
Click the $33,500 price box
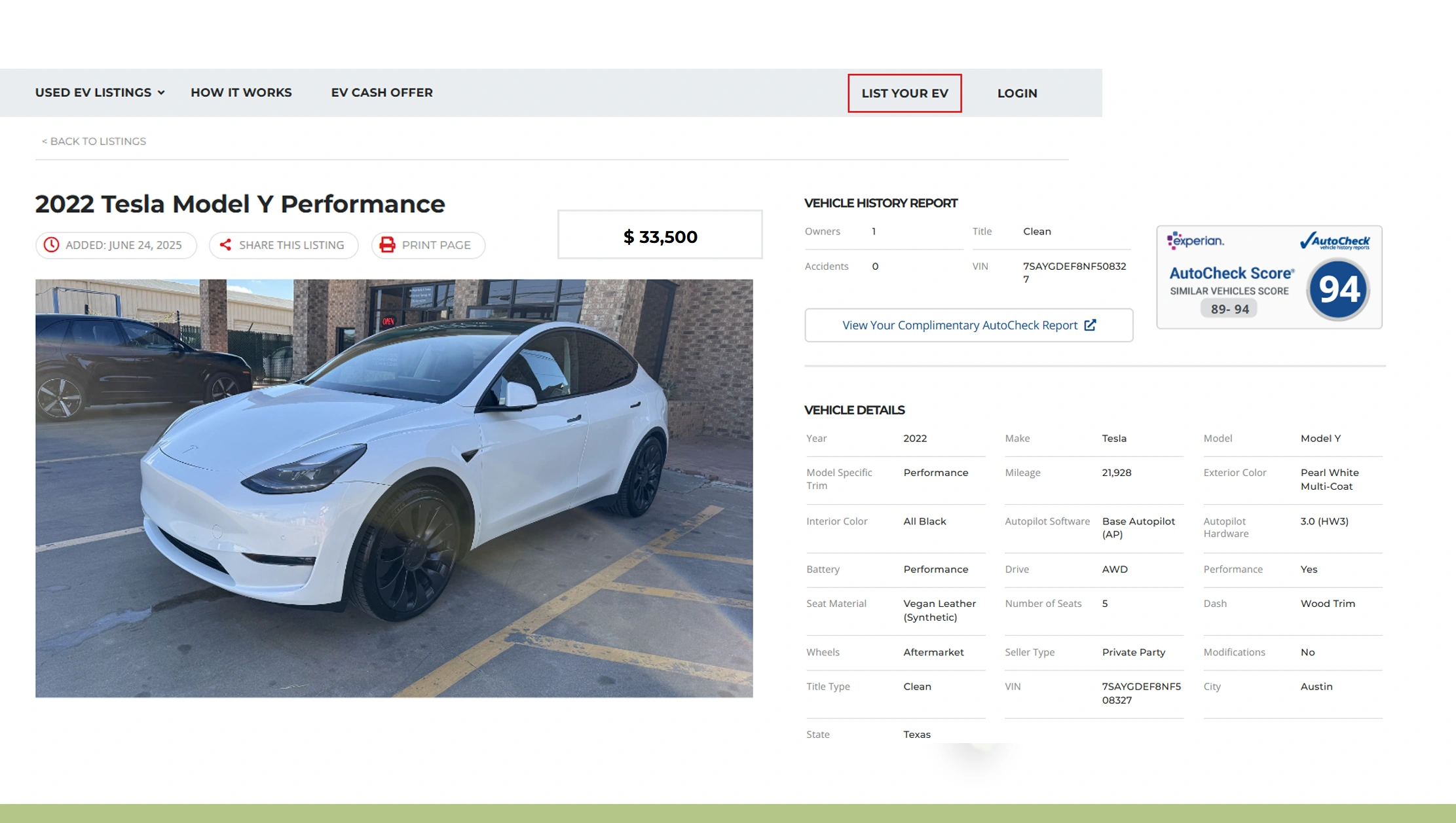pyautogui.click(x=660, y=236)
